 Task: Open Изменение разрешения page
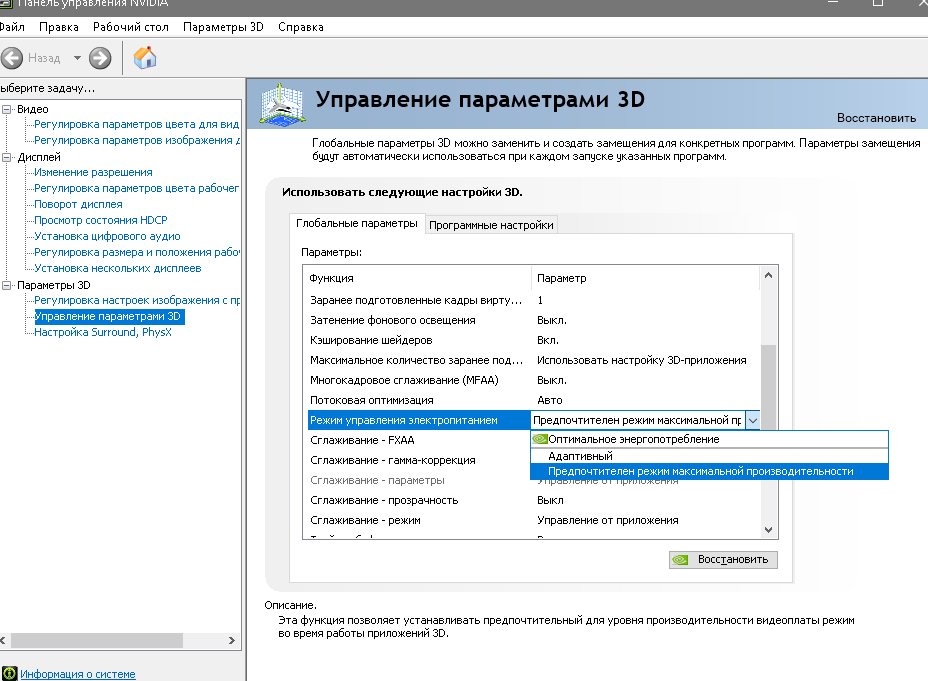93,172
